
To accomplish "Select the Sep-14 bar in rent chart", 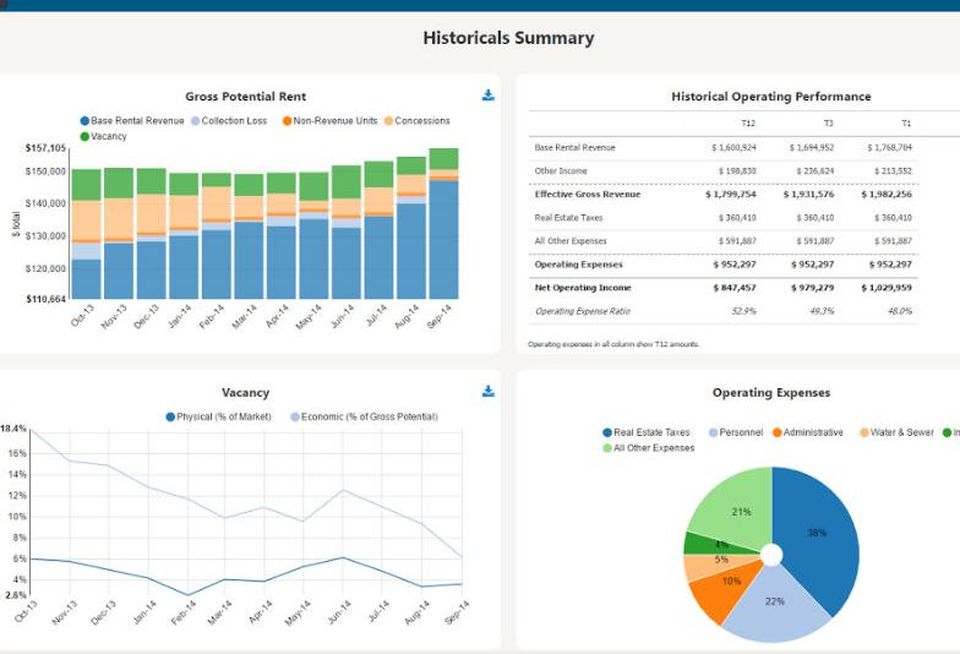I will click(444, 224).
